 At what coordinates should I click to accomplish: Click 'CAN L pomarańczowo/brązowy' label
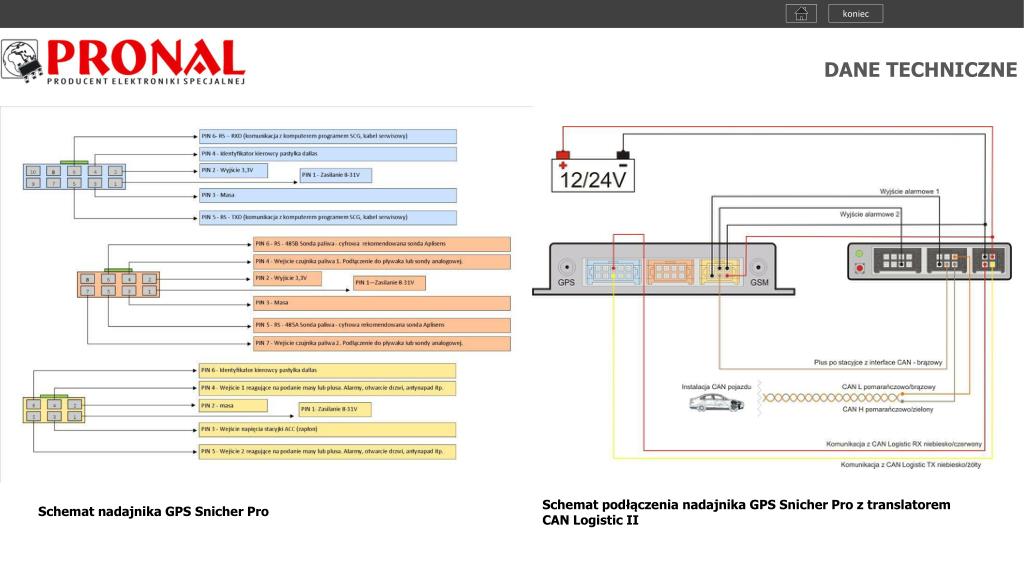888,387
